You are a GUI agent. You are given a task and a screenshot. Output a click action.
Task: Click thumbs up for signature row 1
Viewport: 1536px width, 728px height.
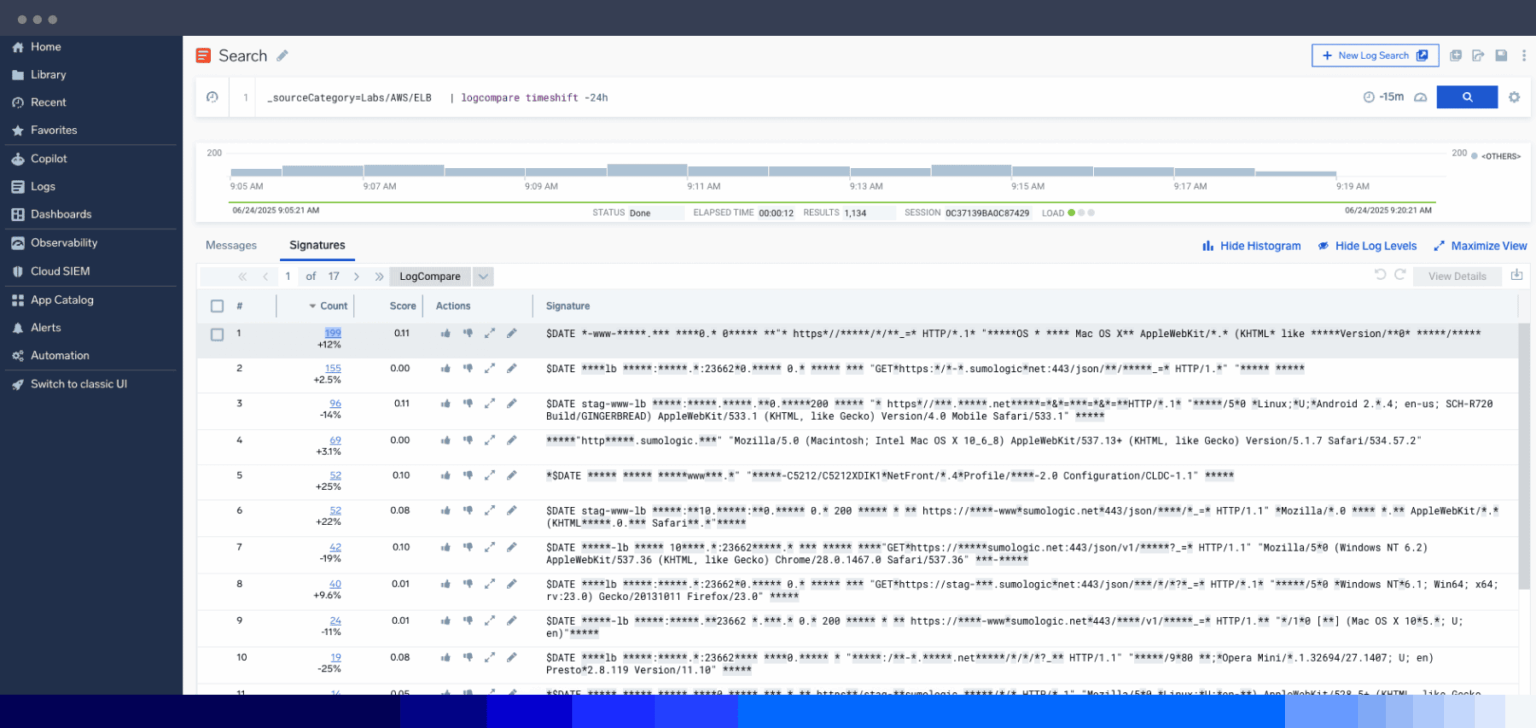[x=445, y=333]
